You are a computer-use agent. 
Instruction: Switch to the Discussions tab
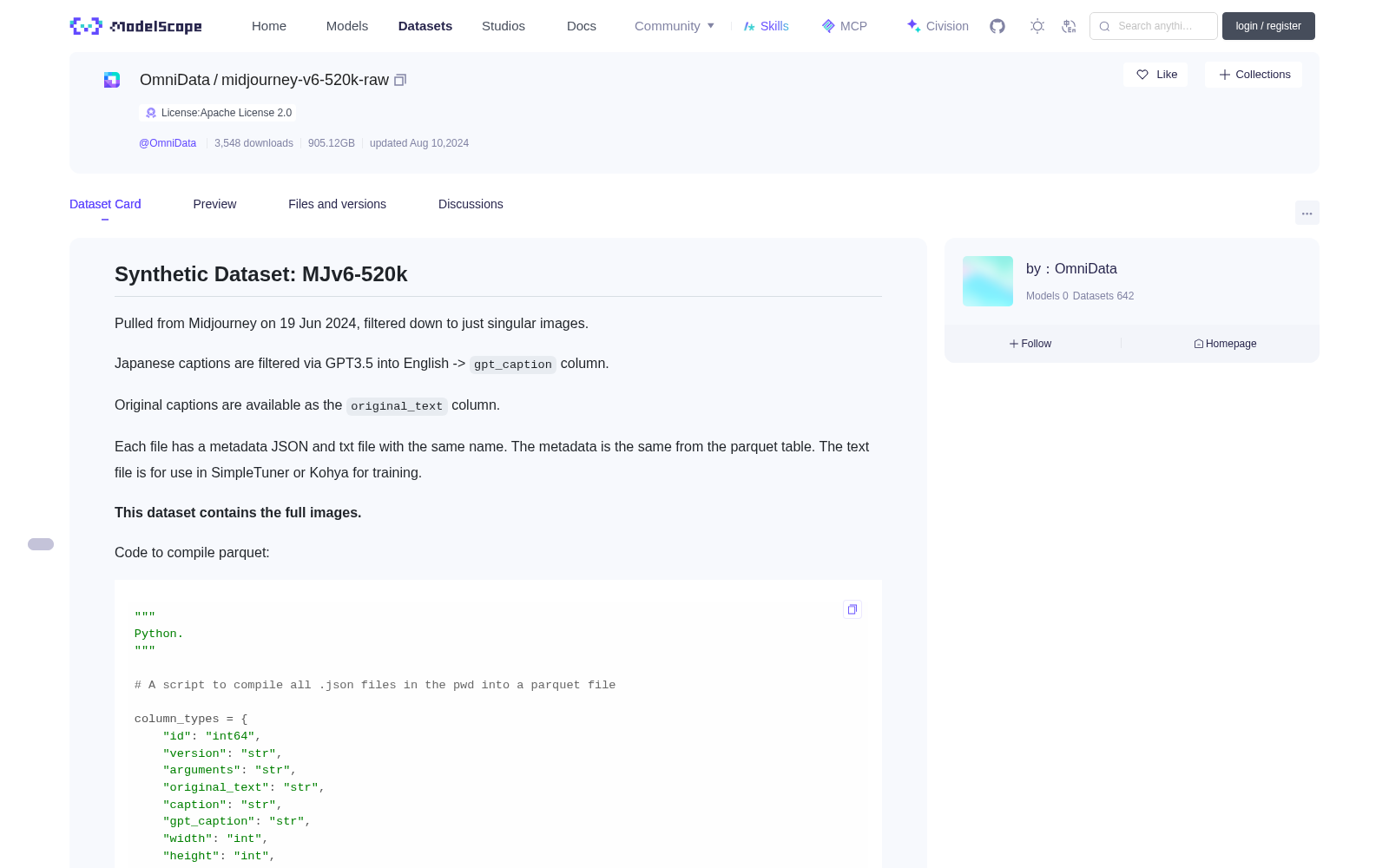471,204
